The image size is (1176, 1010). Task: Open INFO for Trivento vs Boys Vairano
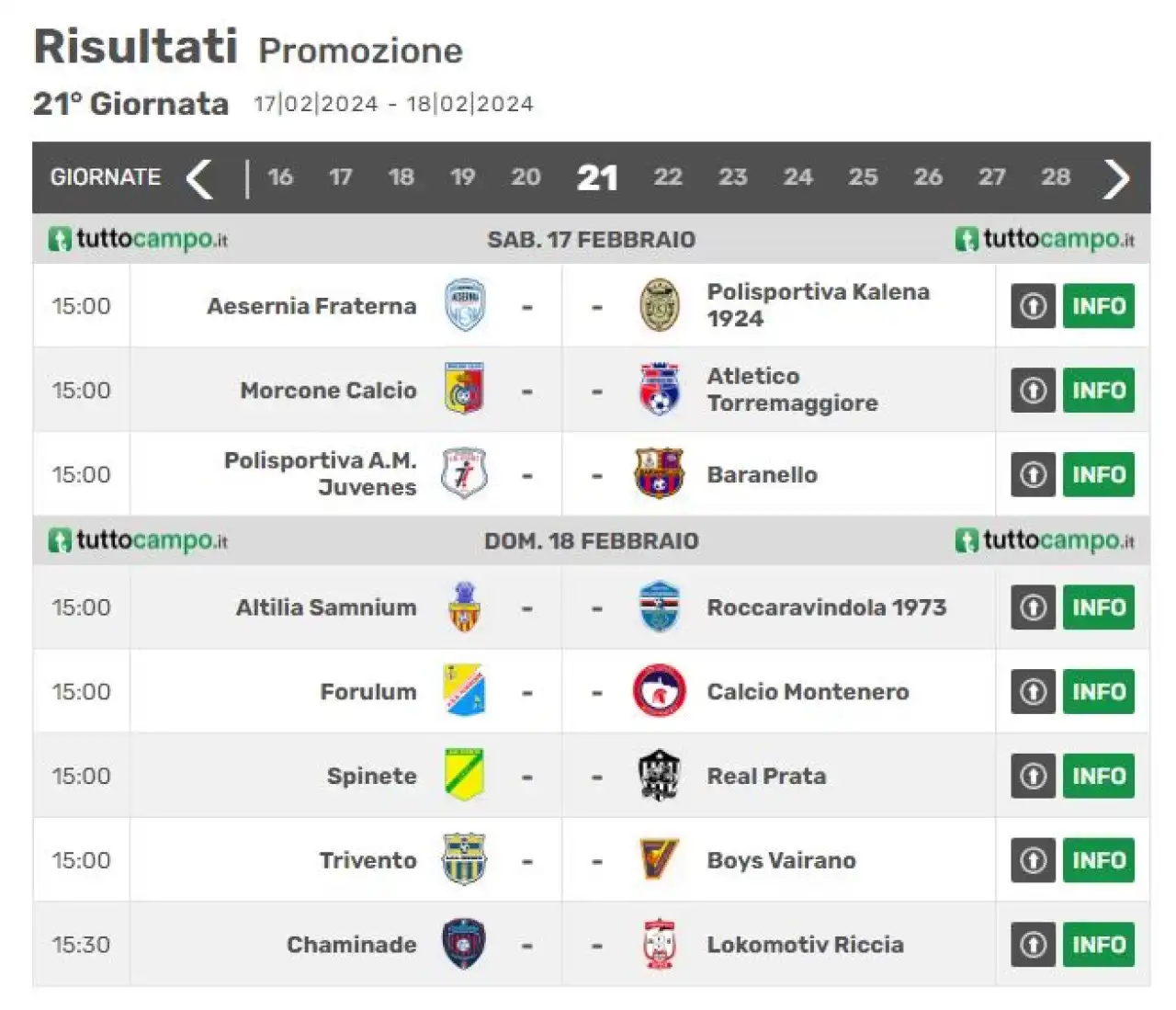point(1099,861)
